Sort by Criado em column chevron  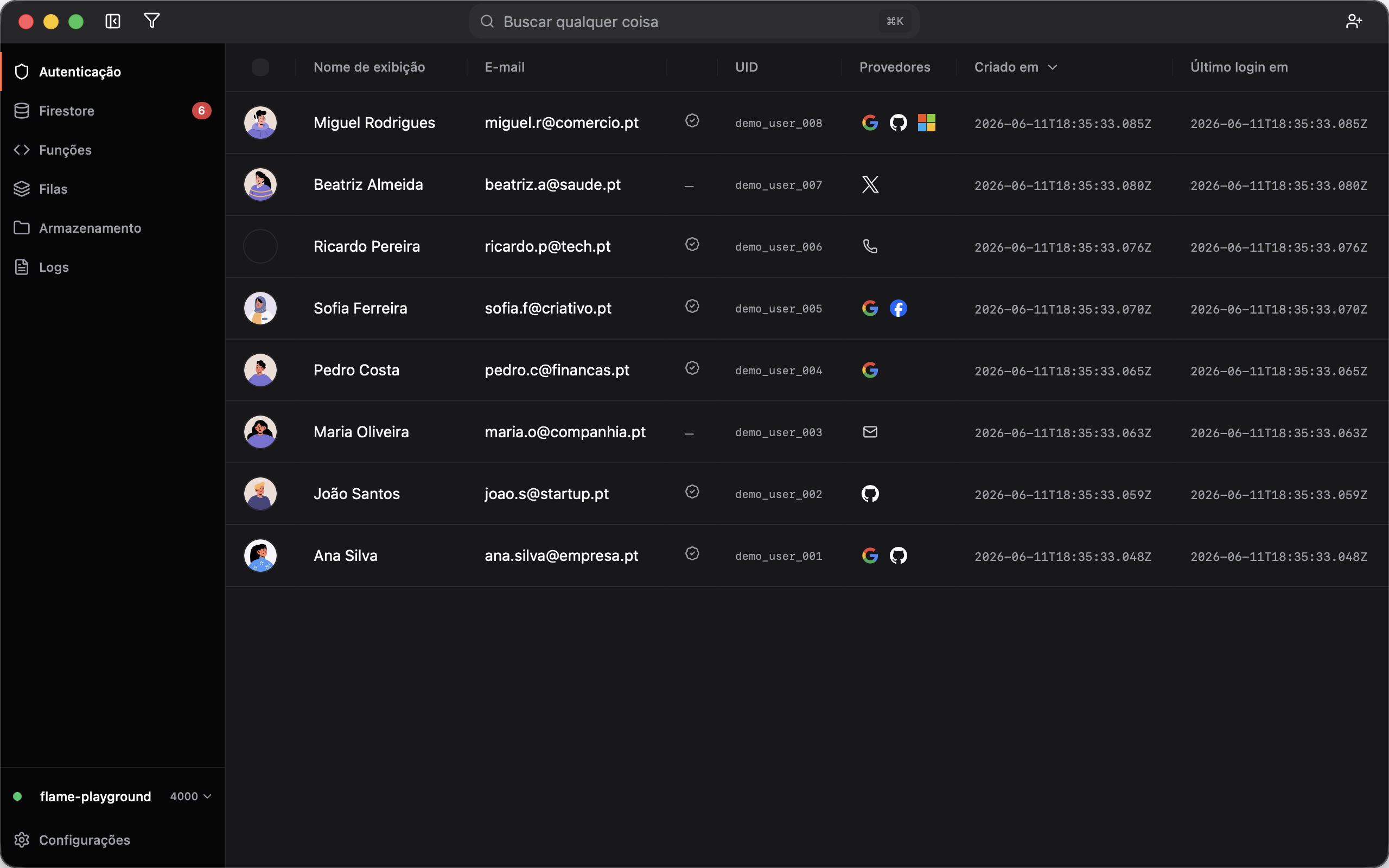pyautogui.click(x=1053, y=67)
